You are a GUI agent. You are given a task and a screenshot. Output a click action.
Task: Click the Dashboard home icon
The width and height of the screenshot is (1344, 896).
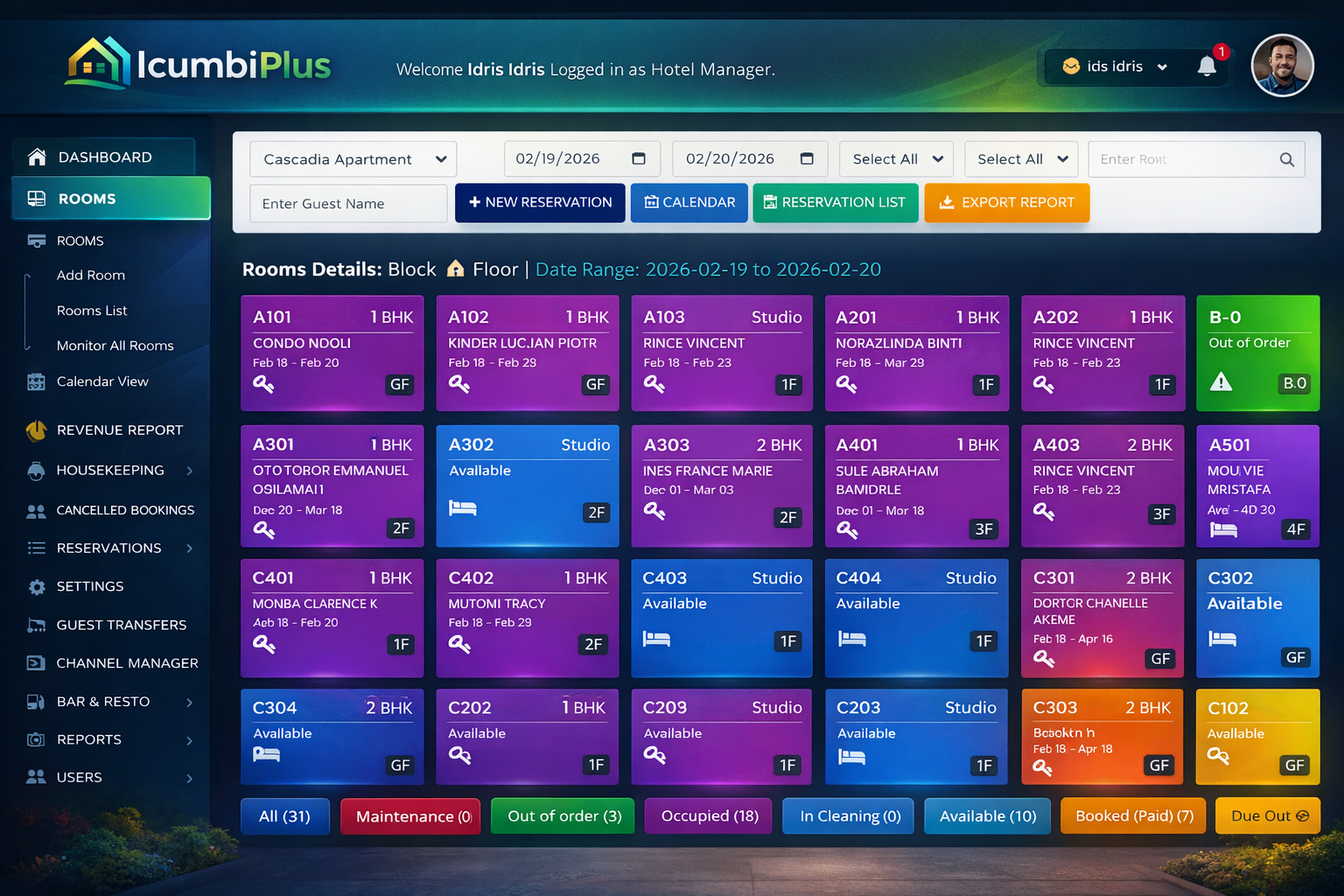tap(36, 156)
